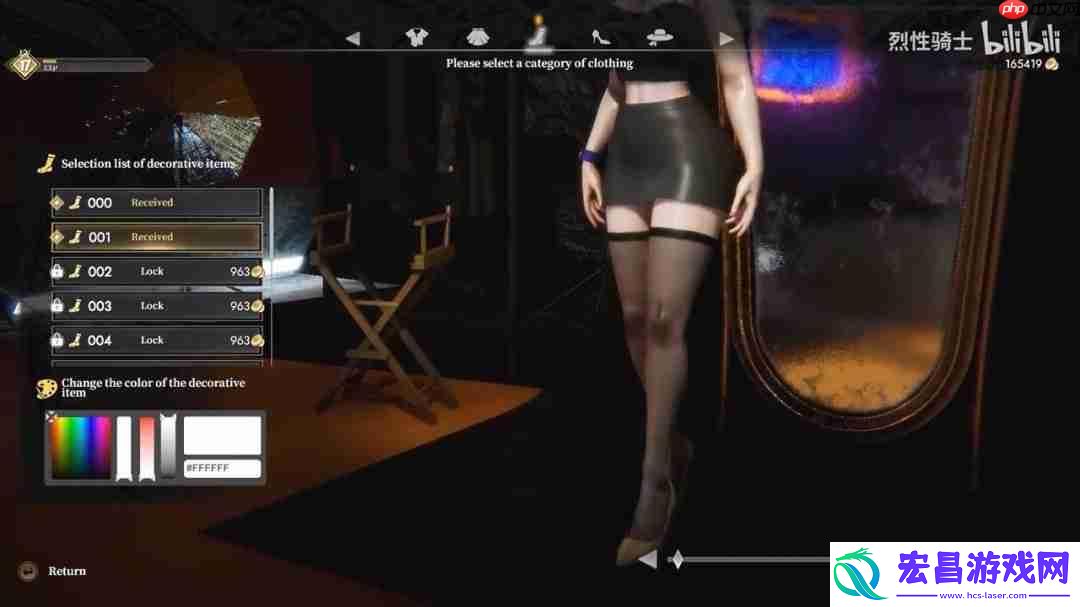Click the white vertical color slider
The width and height of the screenshot is (1080, 607).
pos(124,448)
